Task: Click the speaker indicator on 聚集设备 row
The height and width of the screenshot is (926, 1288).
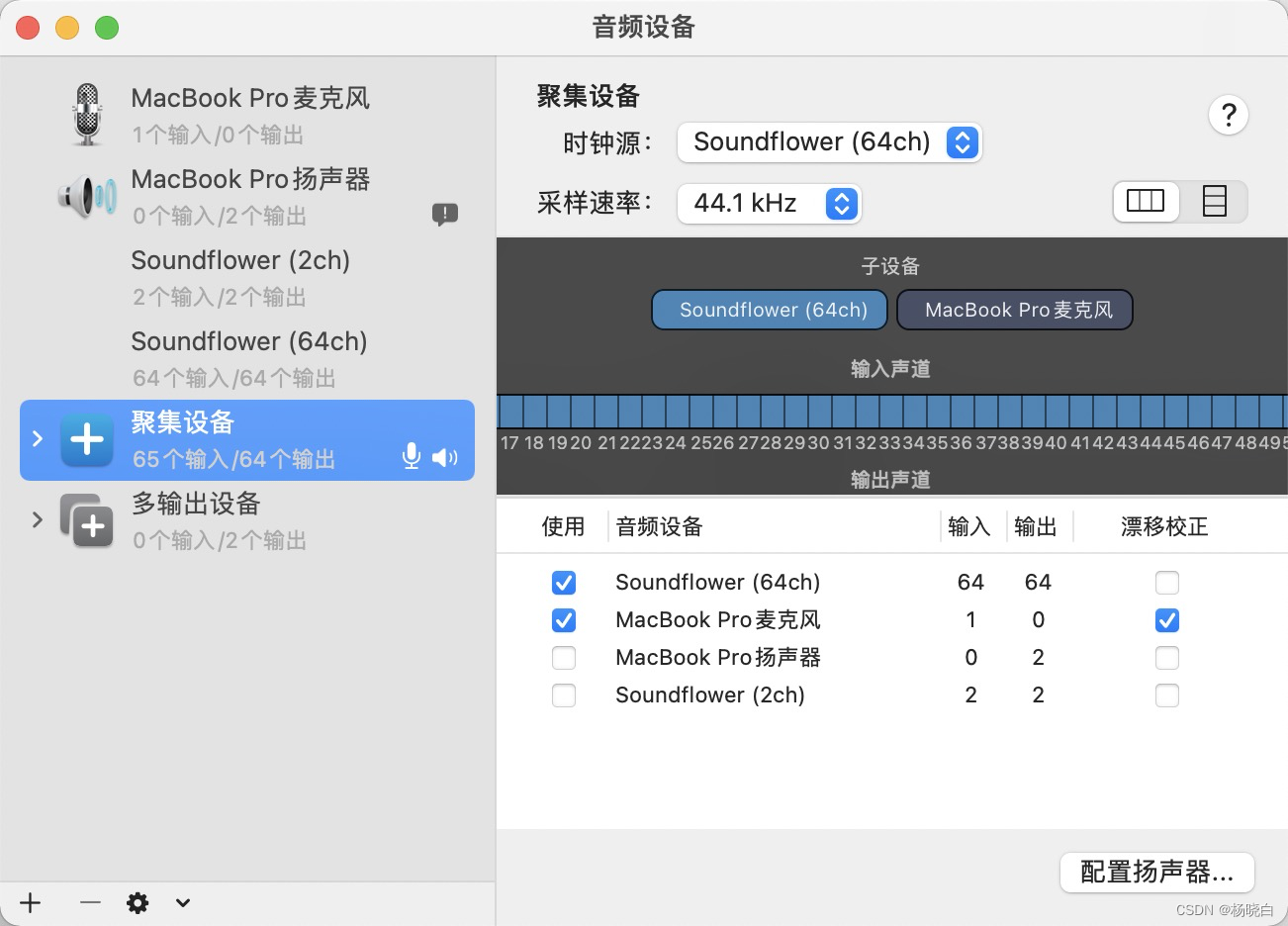Action: coord(445,457)
